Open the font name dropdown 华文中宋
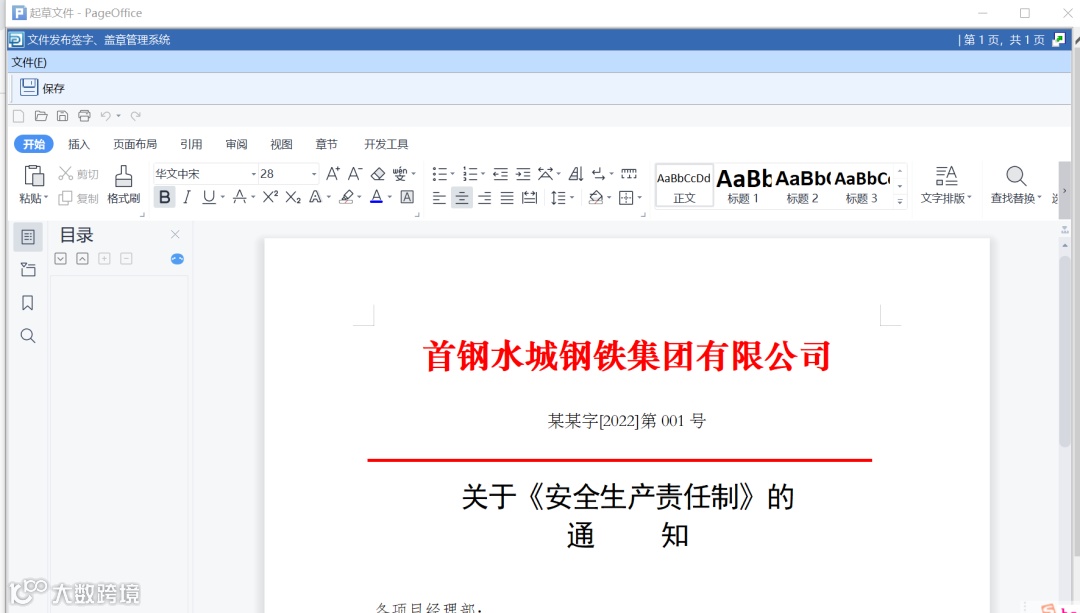Viewport: 1080px width, 613px height. click(253, 174)
